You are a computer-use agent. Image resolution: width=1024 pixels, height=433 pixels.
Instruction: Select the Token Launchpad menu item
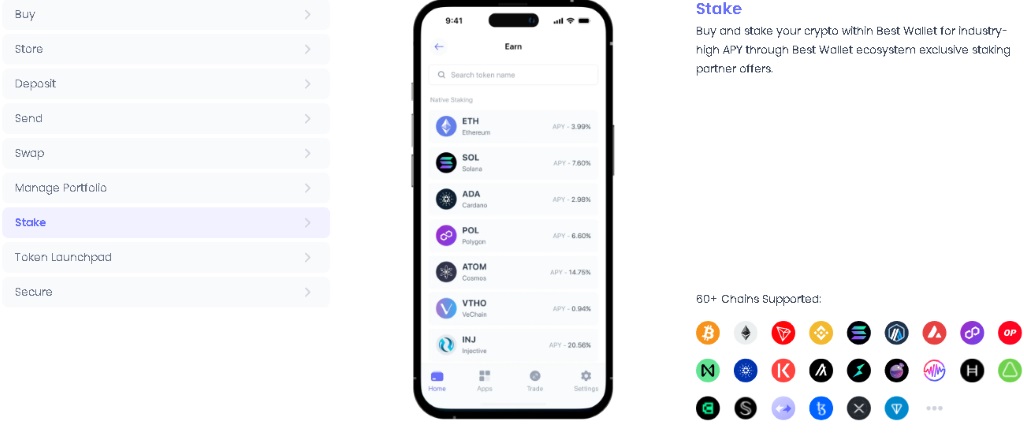[x=166, y=257]
